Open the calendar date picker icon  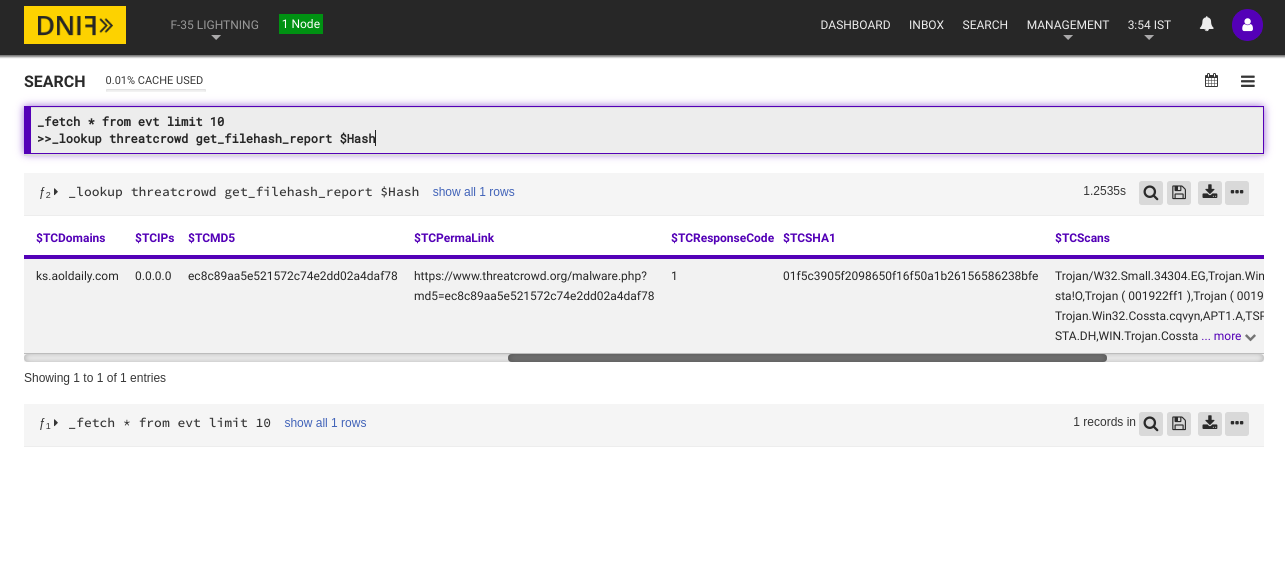[x=1211, y=81]
